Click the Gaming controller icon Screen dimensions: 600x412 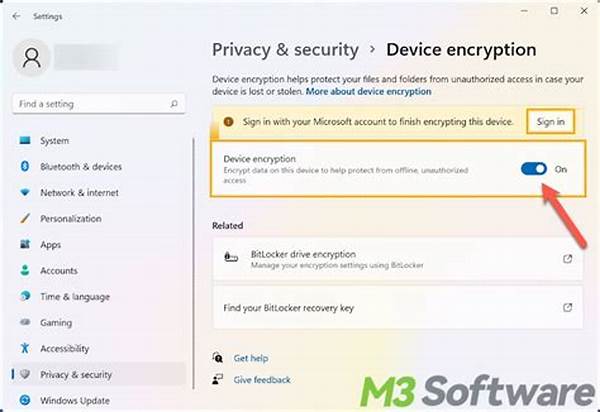pos(25,323)
